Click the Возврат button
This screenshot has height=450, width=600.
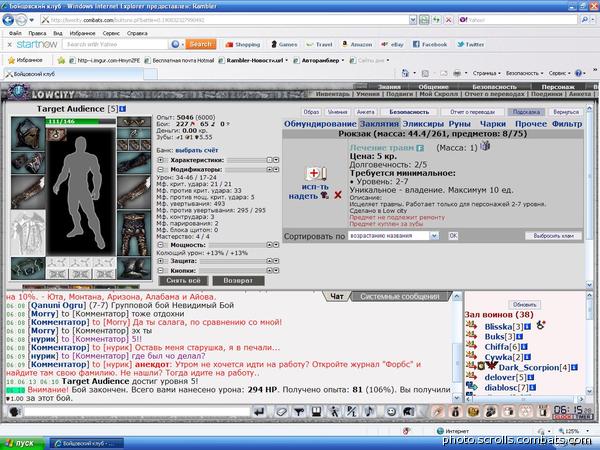click(238, 280)
